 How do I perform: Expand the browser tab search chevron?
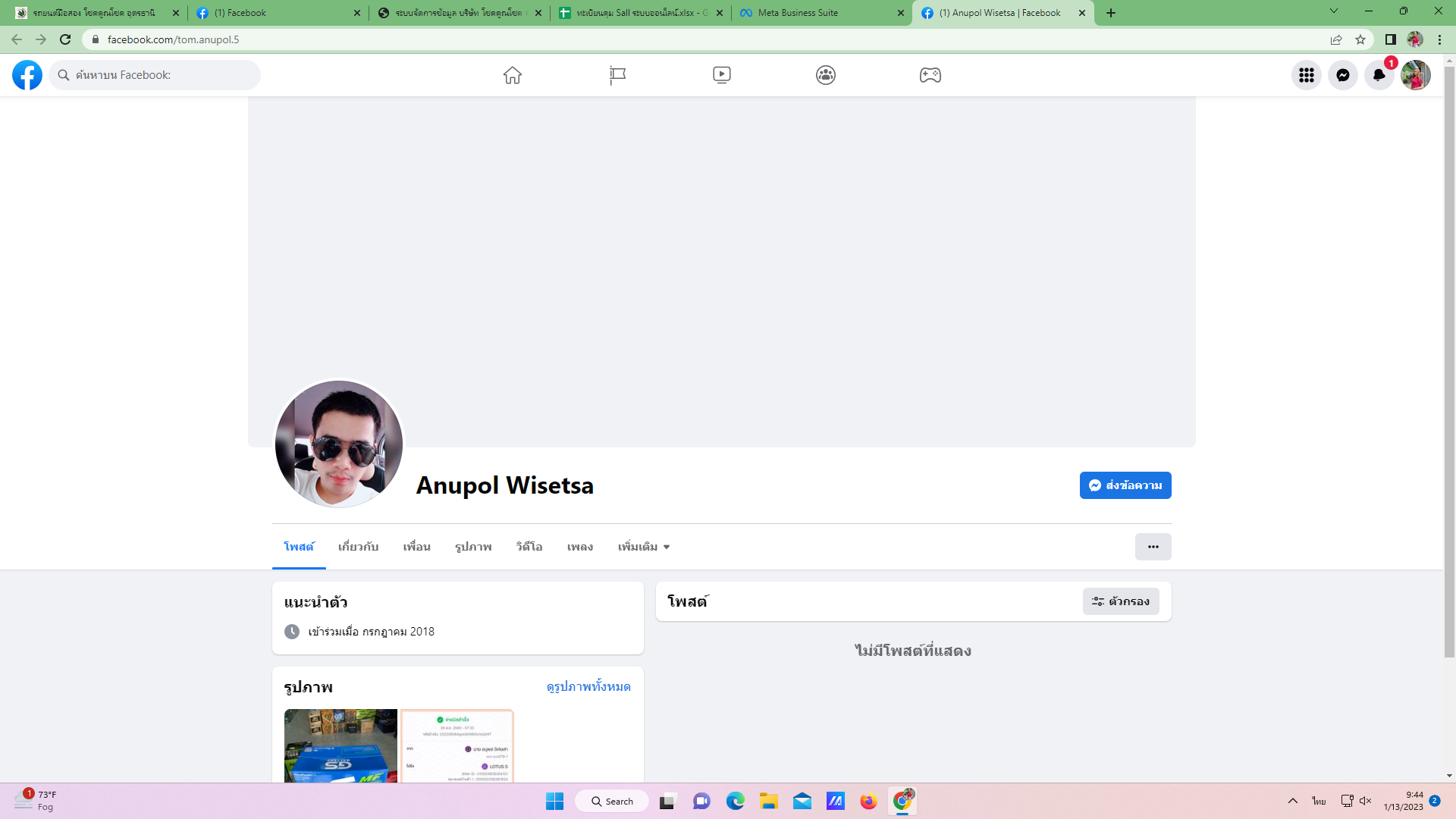pyautogui.click(x=1333, y=11)
